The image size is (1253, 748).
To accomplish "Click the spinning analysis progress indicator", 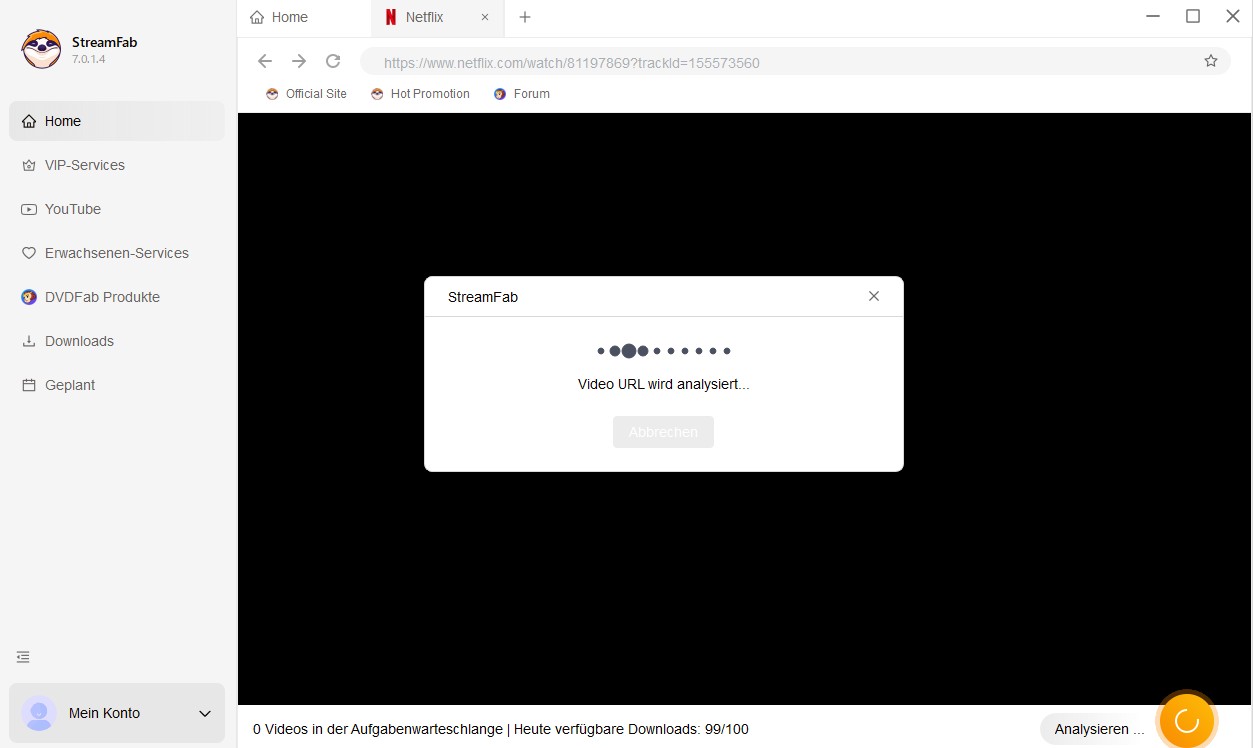I will (1186, 720).
